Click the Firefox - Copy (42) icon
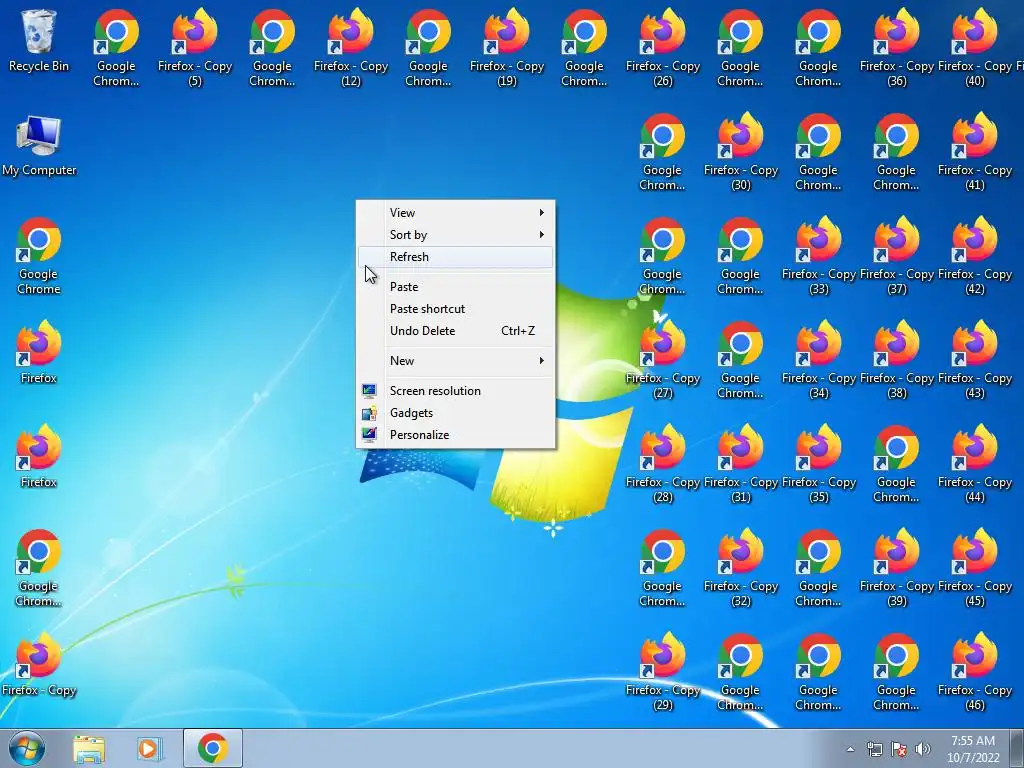 (x=974, y=255)
